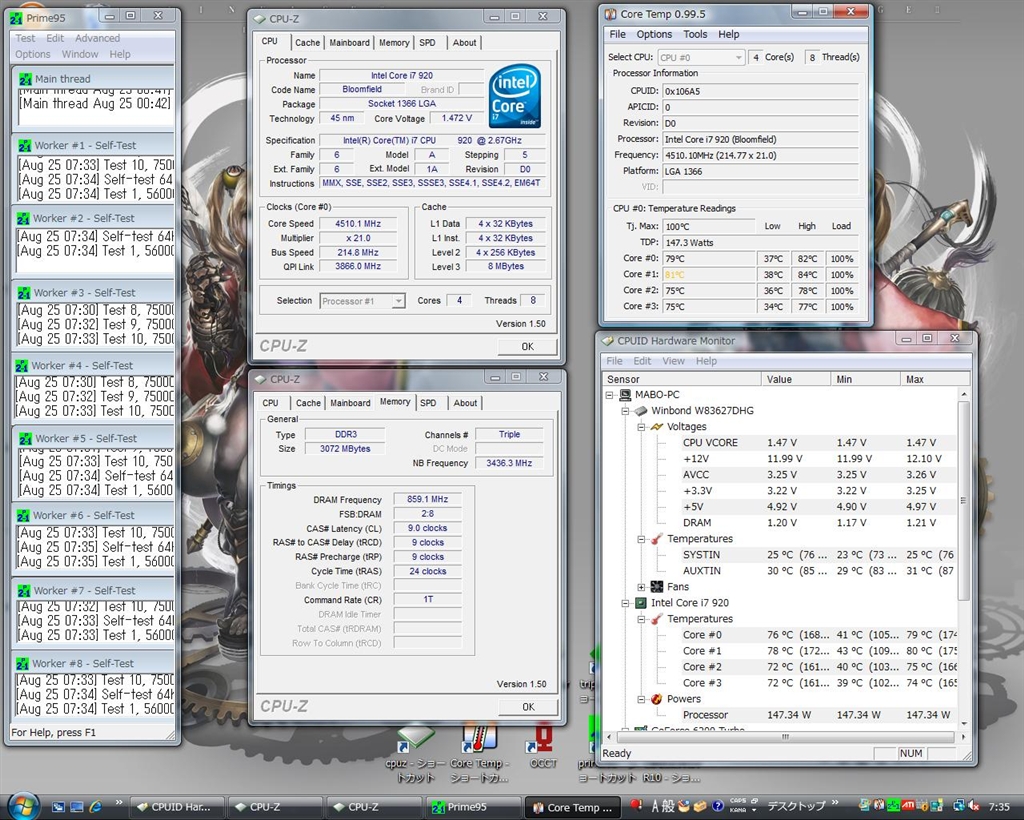Open the Processor Selection dropdown in CPU-Z
The width and height of the screenshot is (1024, 820).
click(x=362, y=301)
